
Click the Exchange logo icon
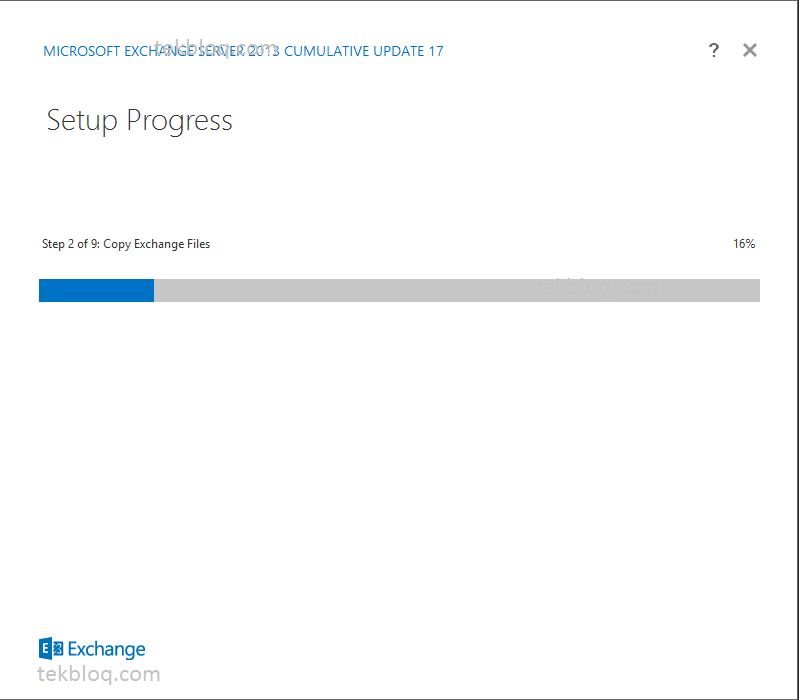[x=51, y=649]
